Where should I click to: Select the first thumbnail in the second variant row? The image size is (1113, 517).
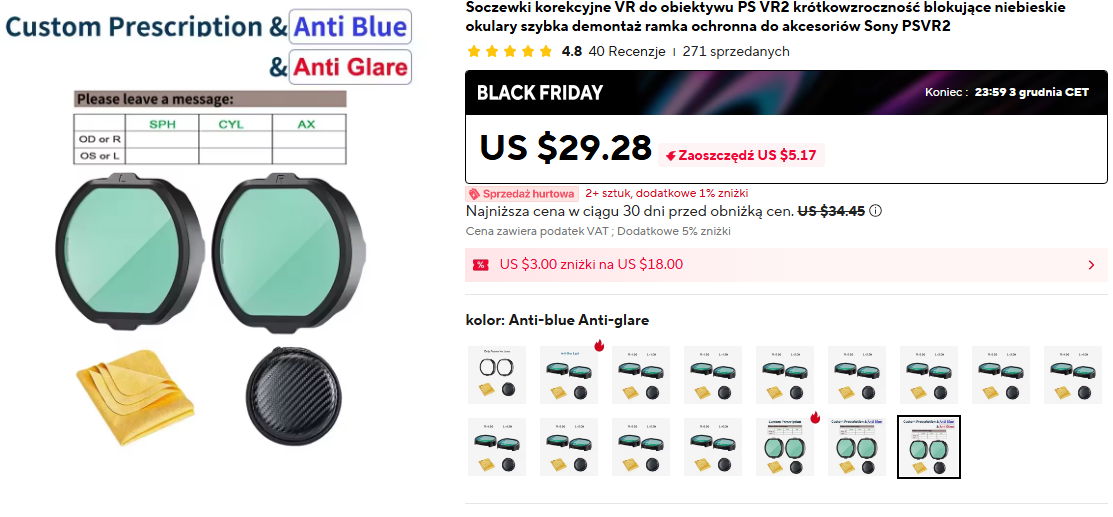pos(497,447)
